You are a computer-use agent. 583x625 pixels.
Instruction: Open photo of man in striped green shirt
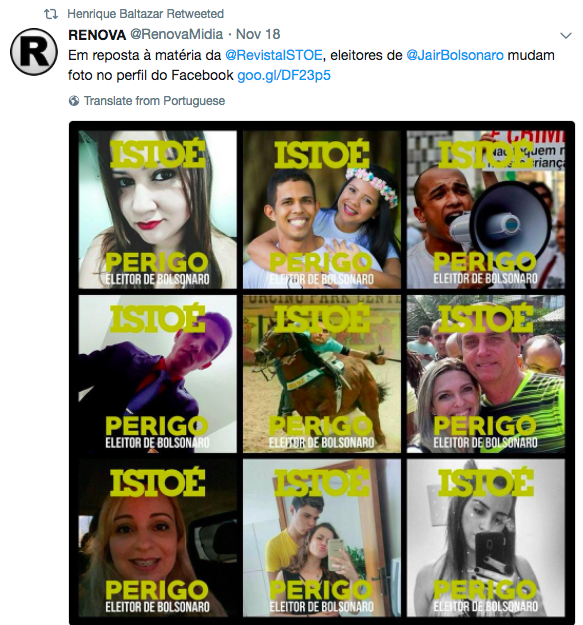[486, 374]
